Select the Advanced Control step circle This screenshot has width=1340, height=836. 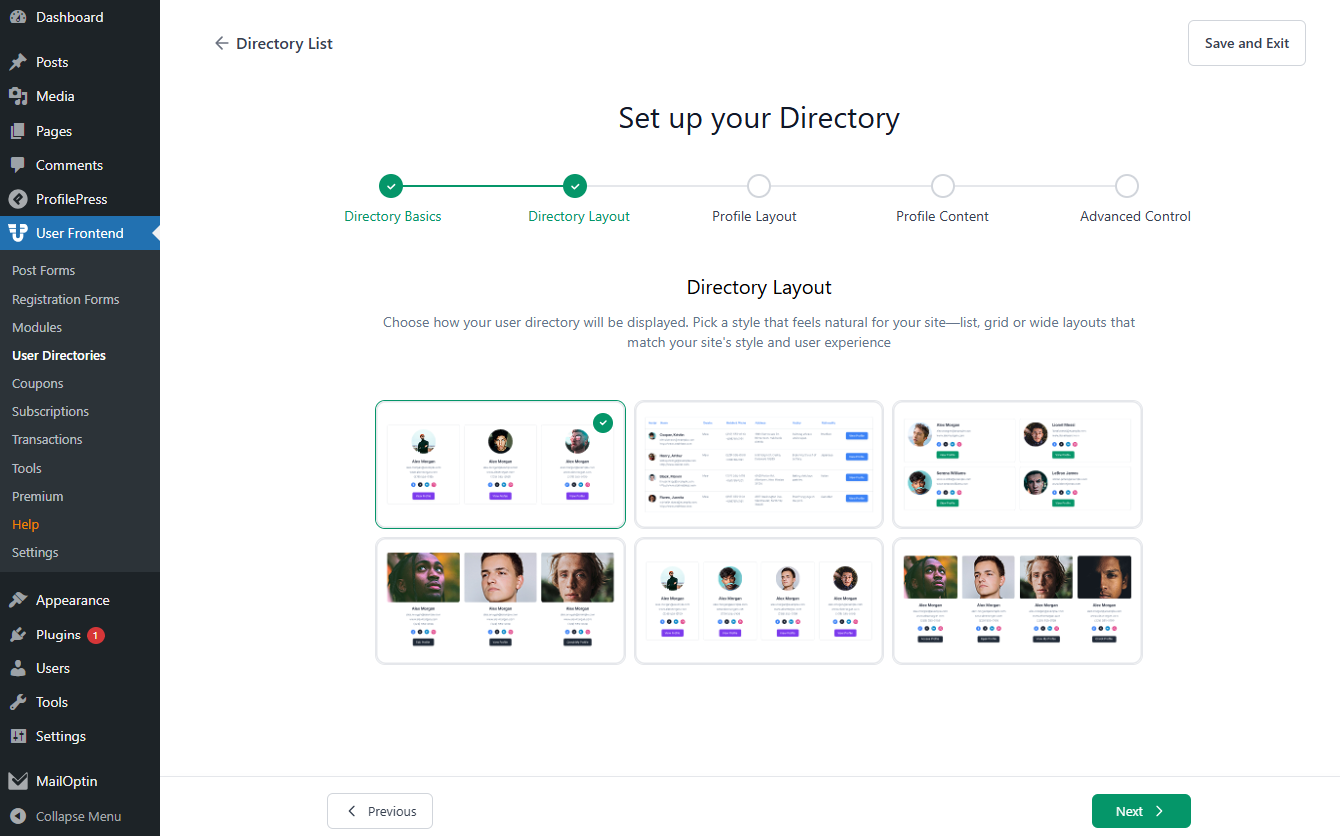point(1127,186)
